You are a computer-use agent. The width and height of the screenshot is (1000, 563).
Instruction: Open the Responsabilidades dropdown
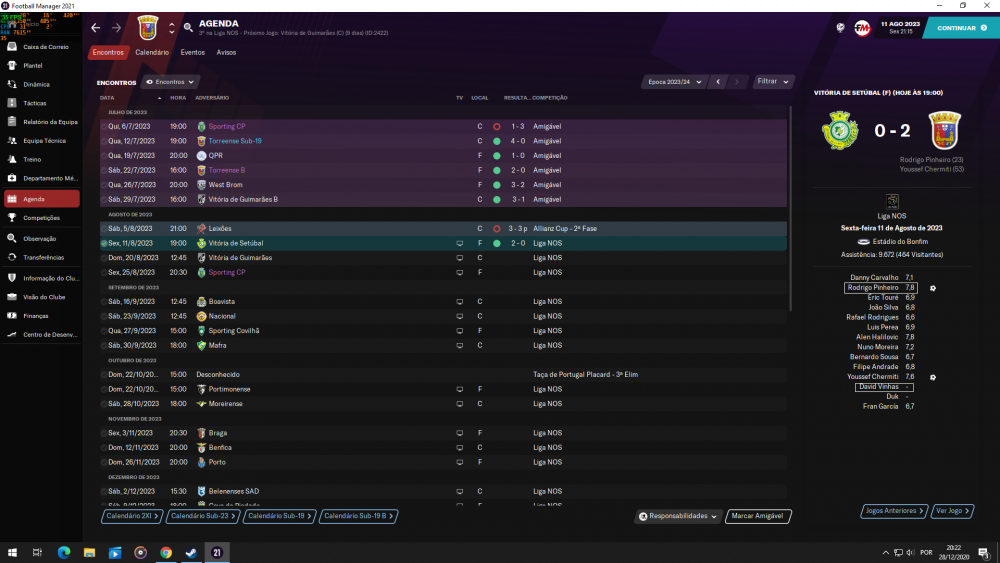[678, 516]
